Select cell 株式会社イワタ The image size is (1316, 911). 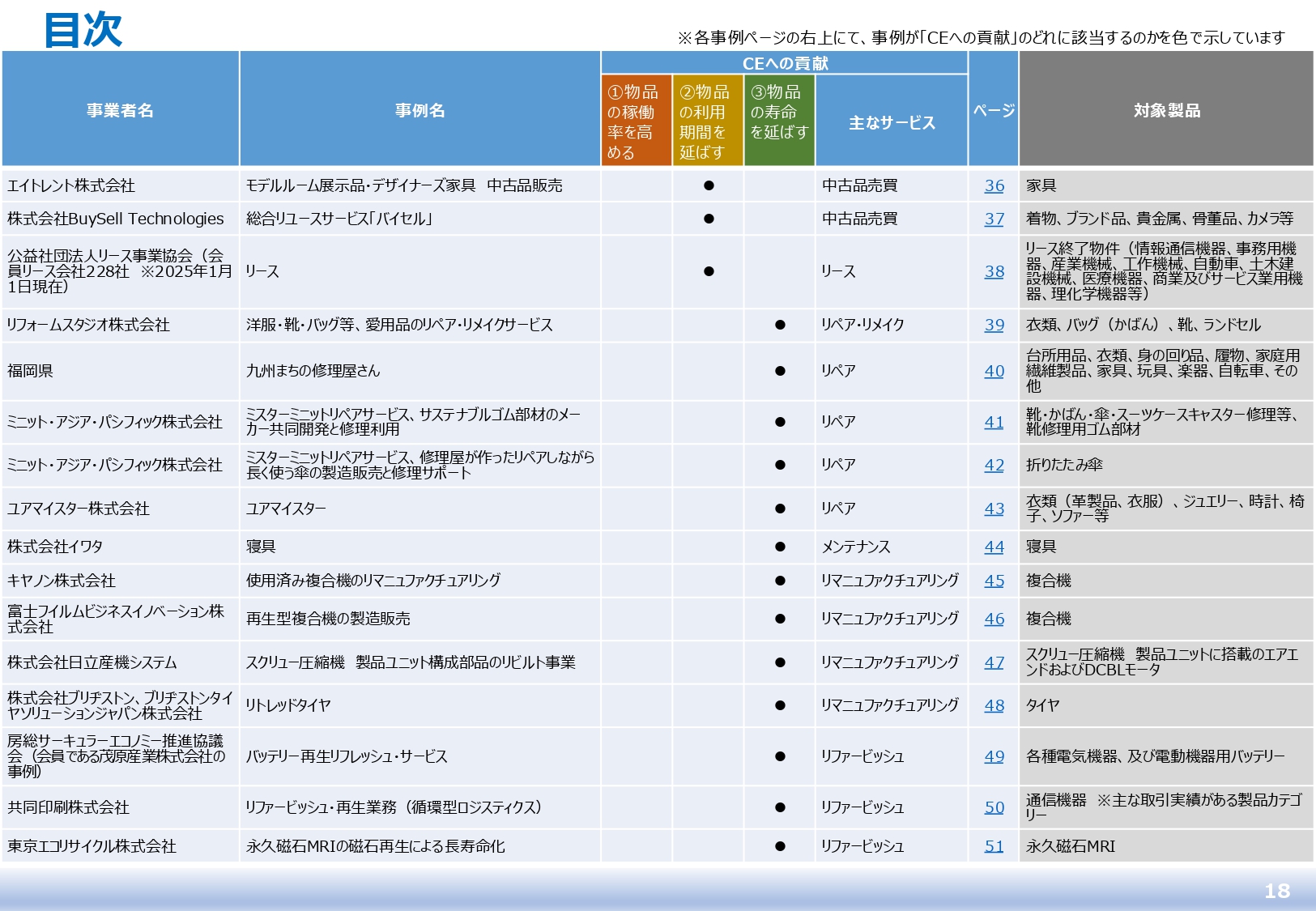click(120, 547)
